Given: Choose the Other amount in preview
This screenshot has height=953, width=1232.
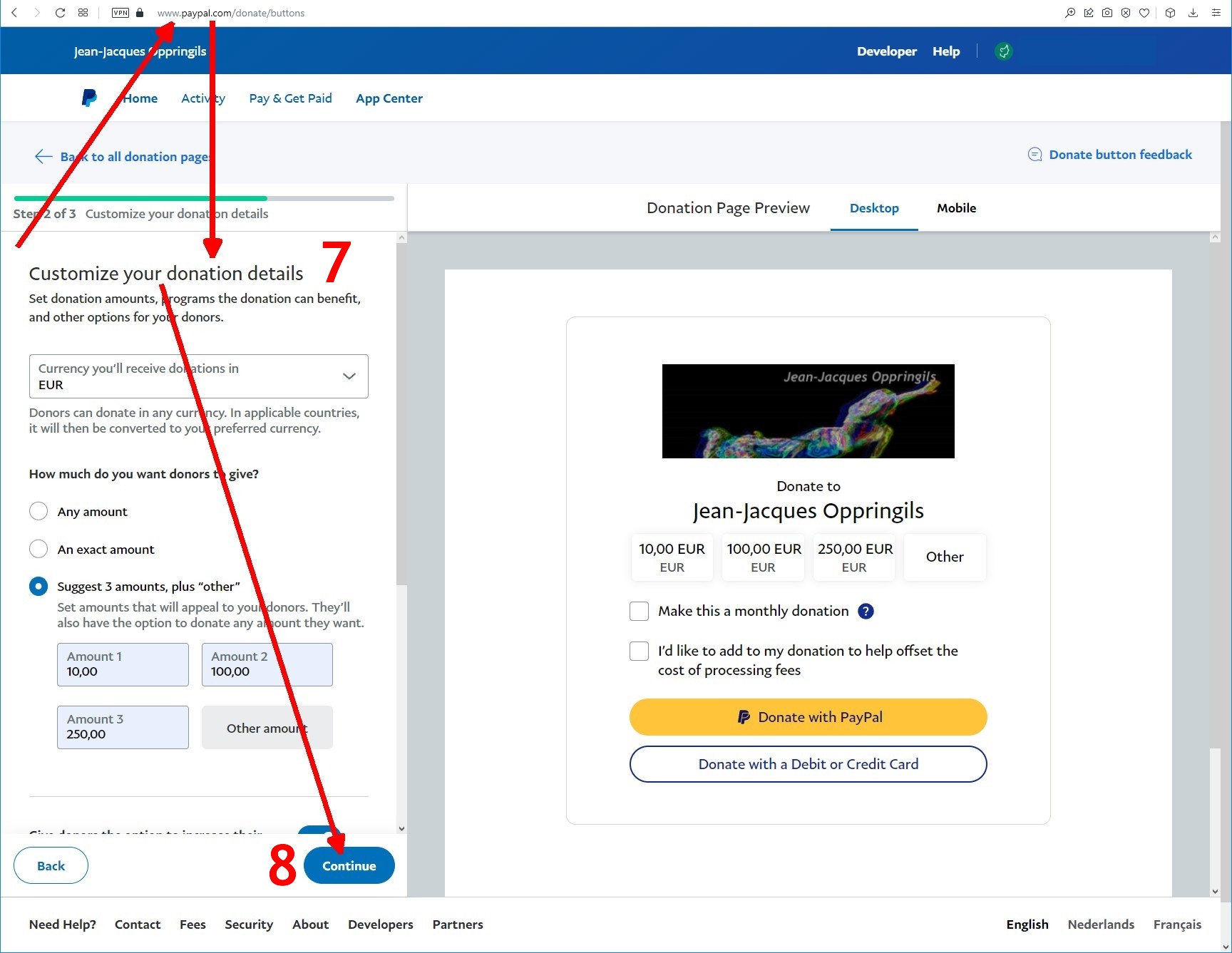Looking at the screenshot, I should [945, 557].
